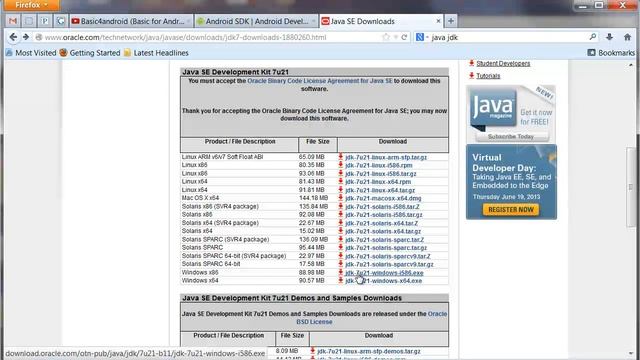Viewport: 640px width, 360px height.
Task: Click Subscribe Today on Java magazine ad
Action: click(x=511, y=136)
